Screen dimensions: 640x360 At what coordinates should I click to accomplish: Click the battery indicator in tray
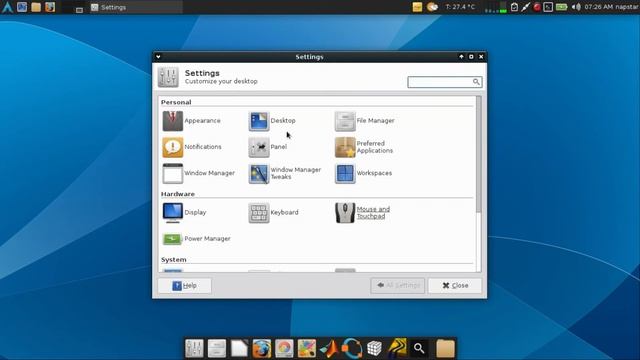[562, 7]
